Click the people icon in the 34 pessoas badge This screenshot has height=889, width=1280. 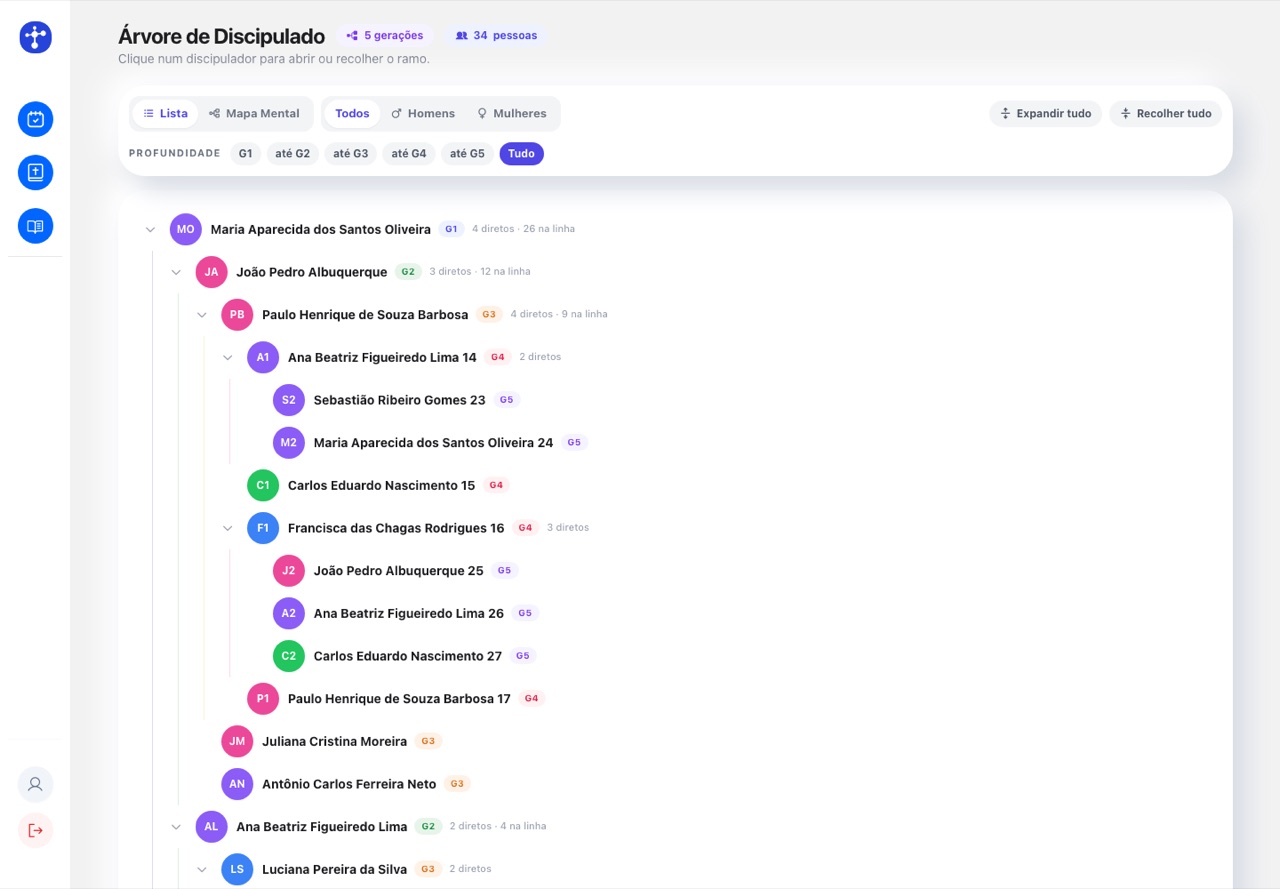coord(461,35)
